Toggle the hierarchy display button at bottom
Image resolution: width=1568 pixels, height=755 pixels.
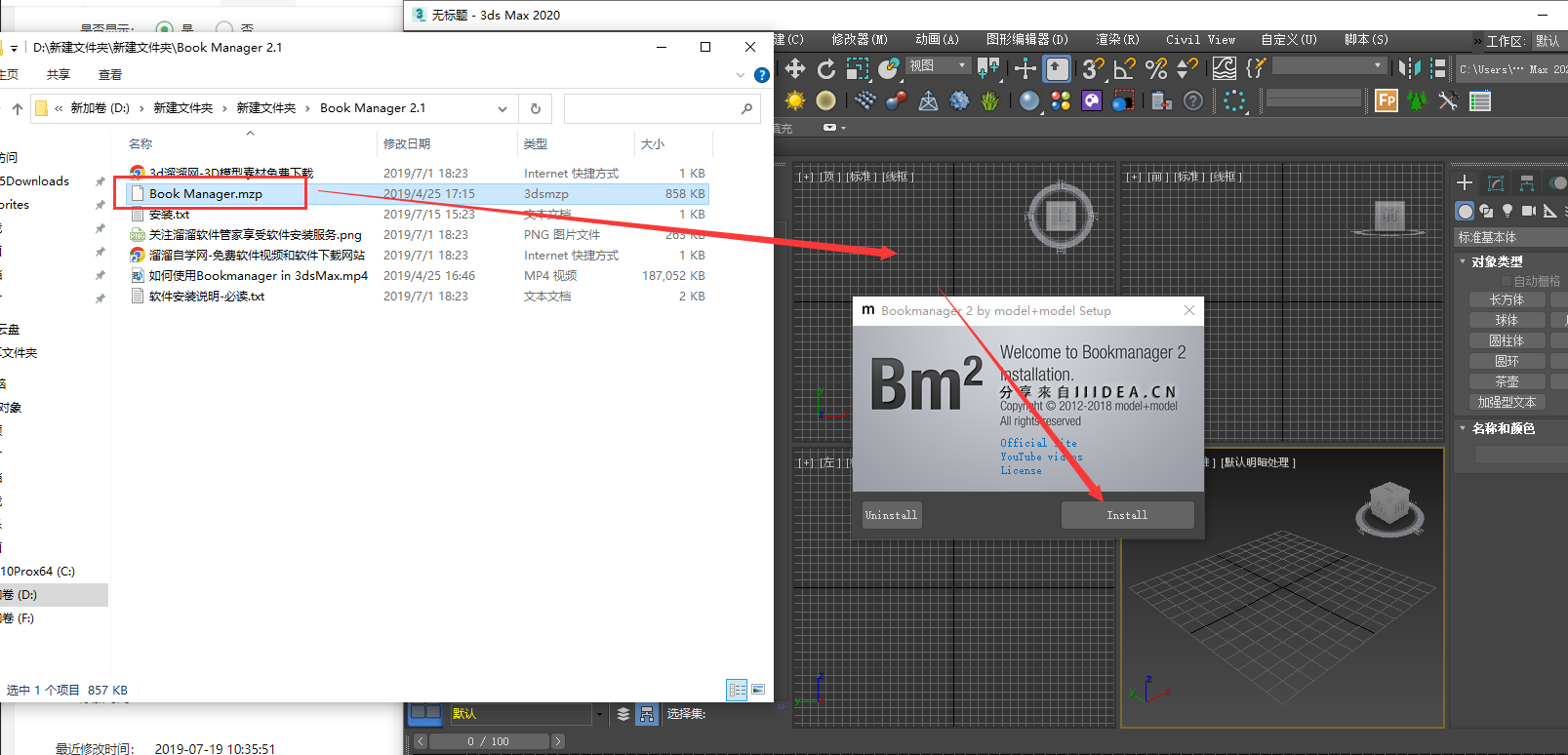point(646,714)
